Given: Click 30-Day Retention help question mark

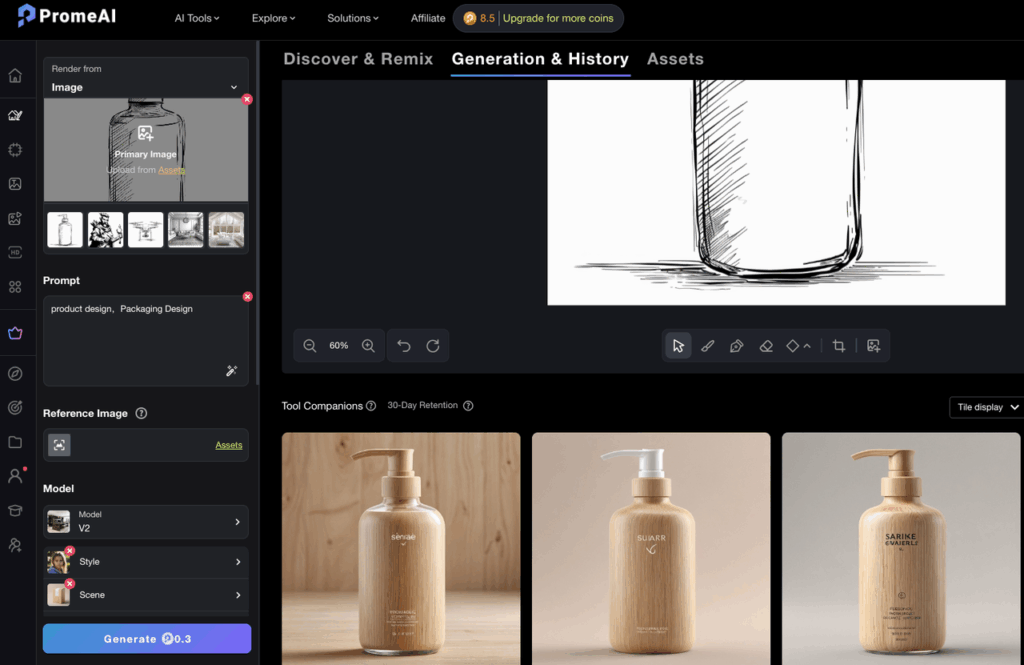Looking at the screenshot, I should point(468,406).
